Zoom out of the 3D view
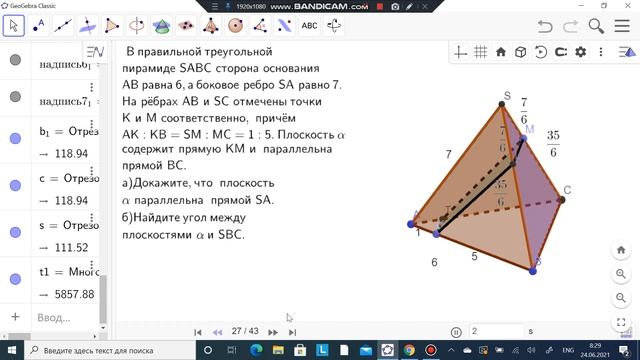This screenshot has height=360, width=640. pos(621,298)
